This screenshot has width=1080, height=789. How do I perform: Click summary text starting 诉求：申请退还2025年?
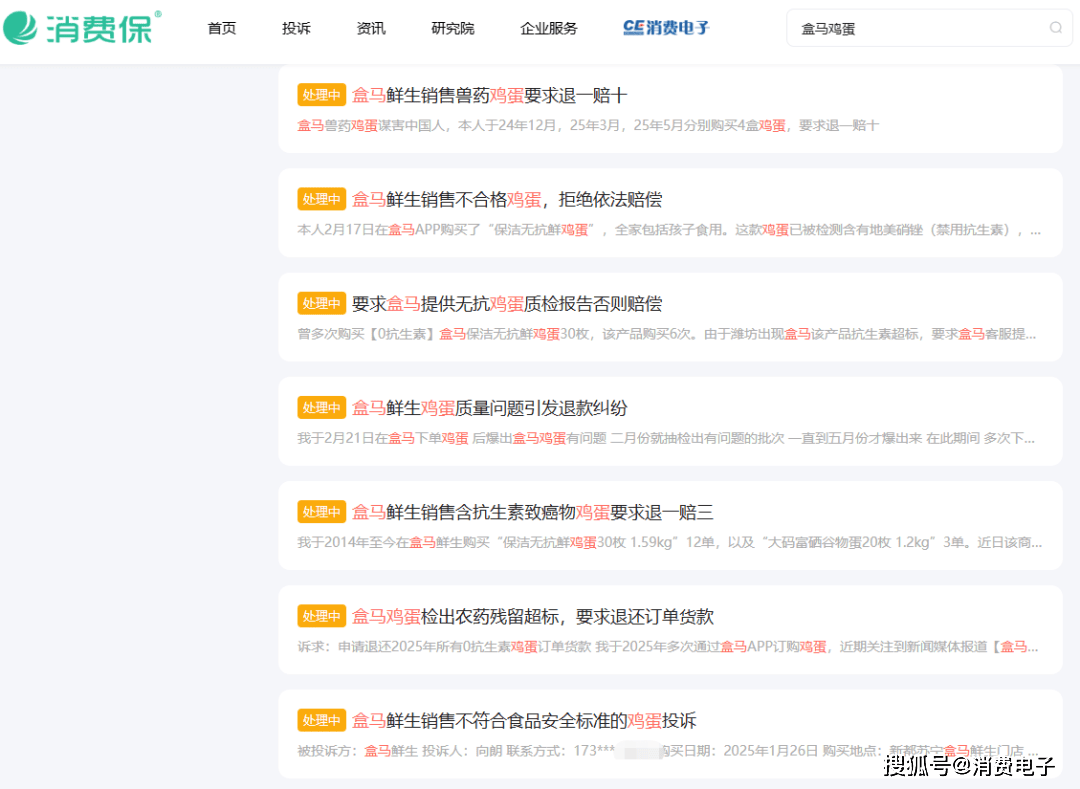tap(667, 647)
